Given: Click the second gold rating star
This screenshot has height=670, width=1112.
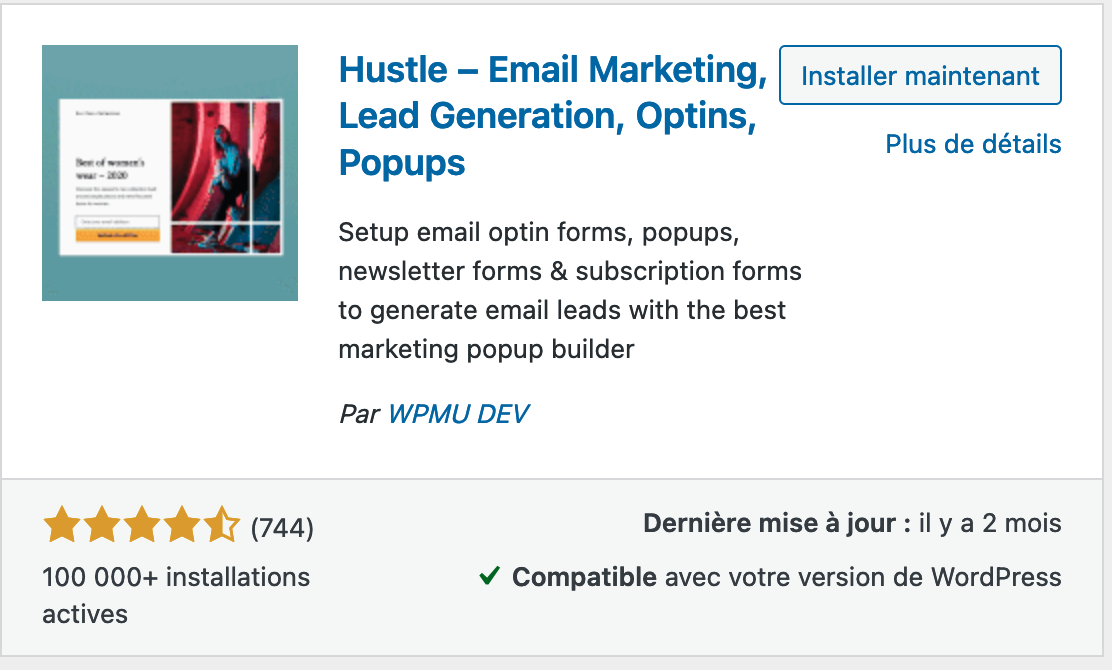Looking at the screenshot, I should pyautogui.click(x=102, y=525).
